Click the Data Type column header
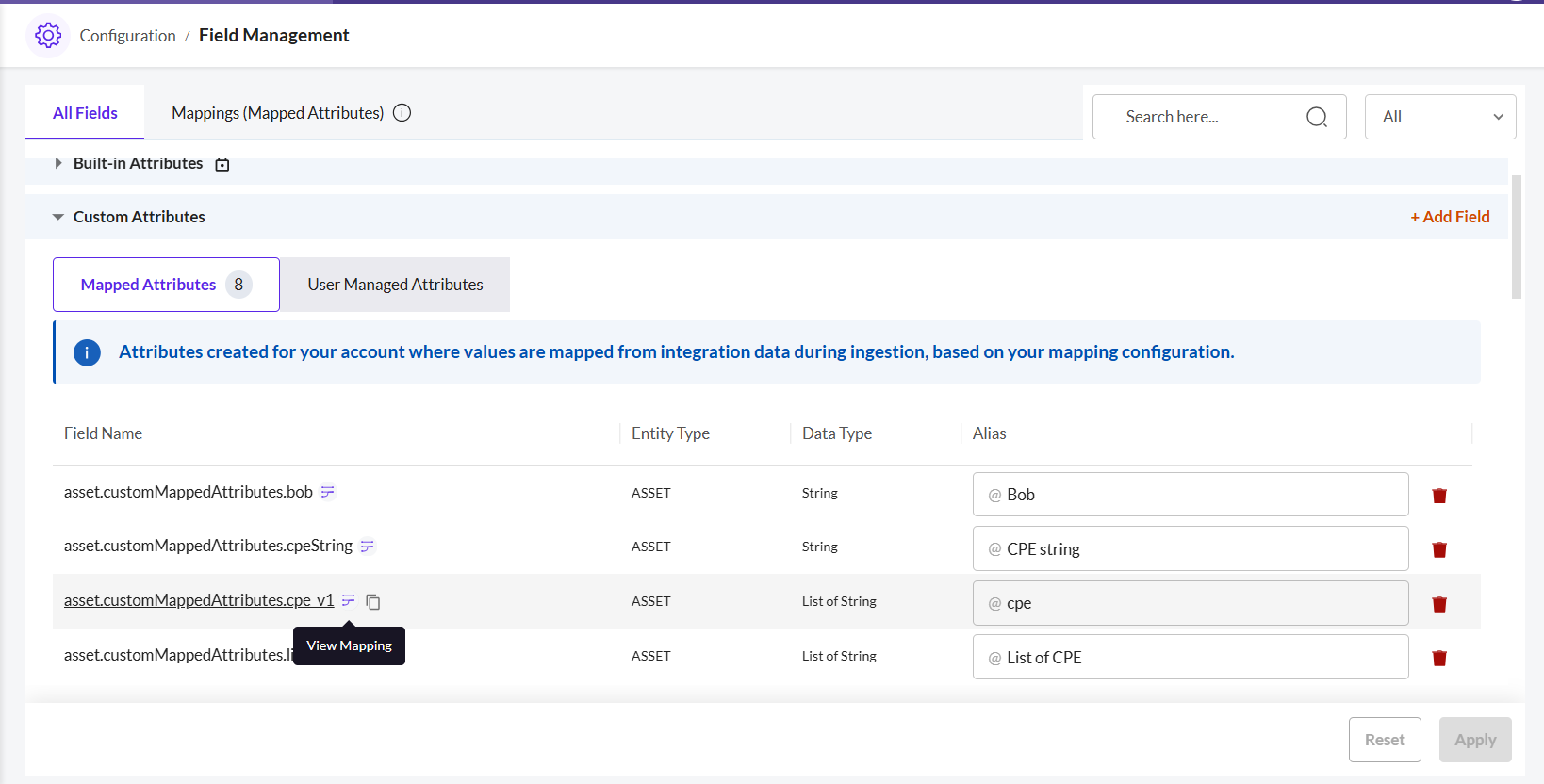Image resolution: width=1544 pixels, height=784 pixels. point(837,433)
